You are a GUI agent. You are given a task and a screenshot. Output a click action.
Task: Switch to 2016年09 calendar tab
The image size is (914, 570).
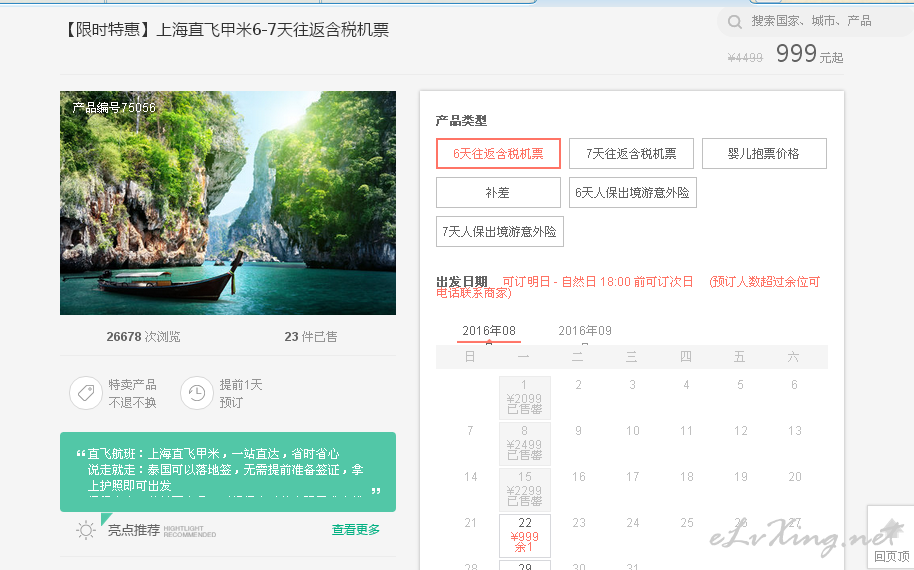tap(585, 331)
